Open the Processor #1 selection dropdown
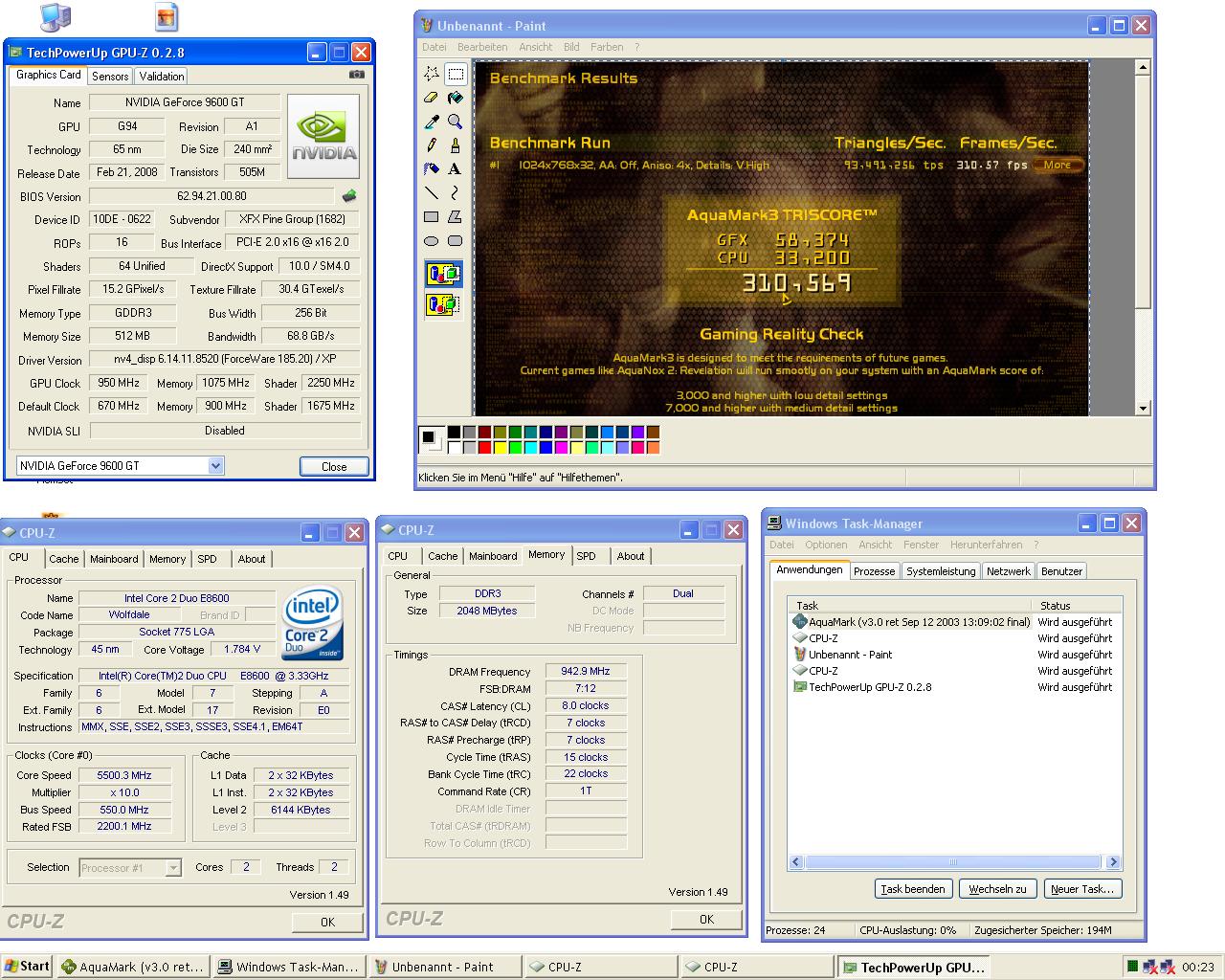This screenshot has height=980, width=1225. pos(173,868)
